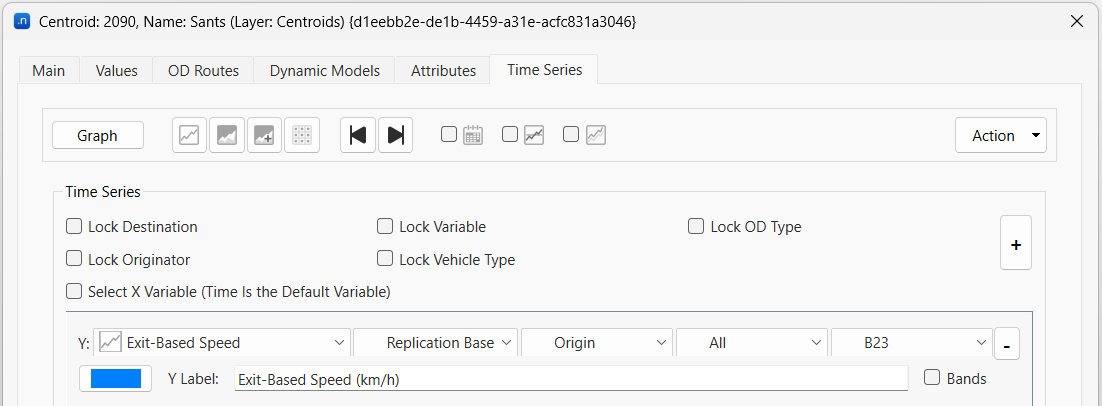Image resolution: width=1102 pixels, height=406 pixels.
Task: Open the Action menu button
Action: coord(1000,135)
